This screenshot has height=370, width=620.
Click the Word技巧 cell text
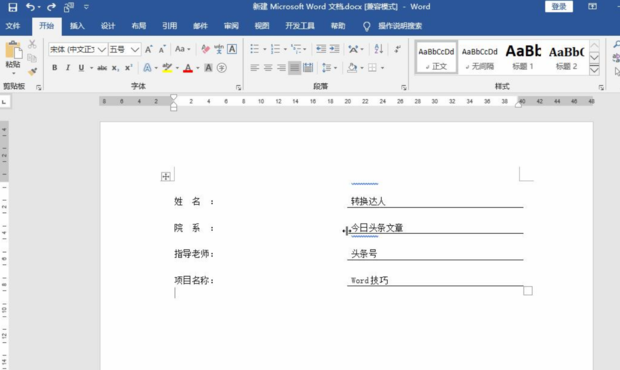369,280
